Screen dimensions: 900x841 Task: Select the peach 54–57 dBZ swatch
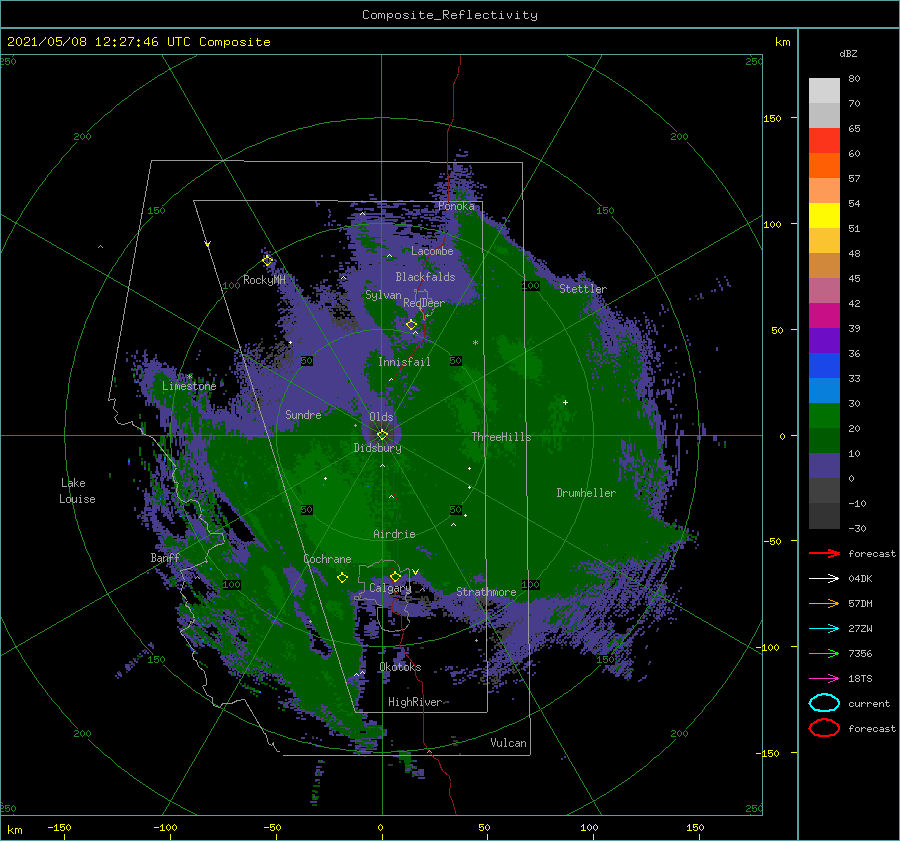tap(824, 191)
